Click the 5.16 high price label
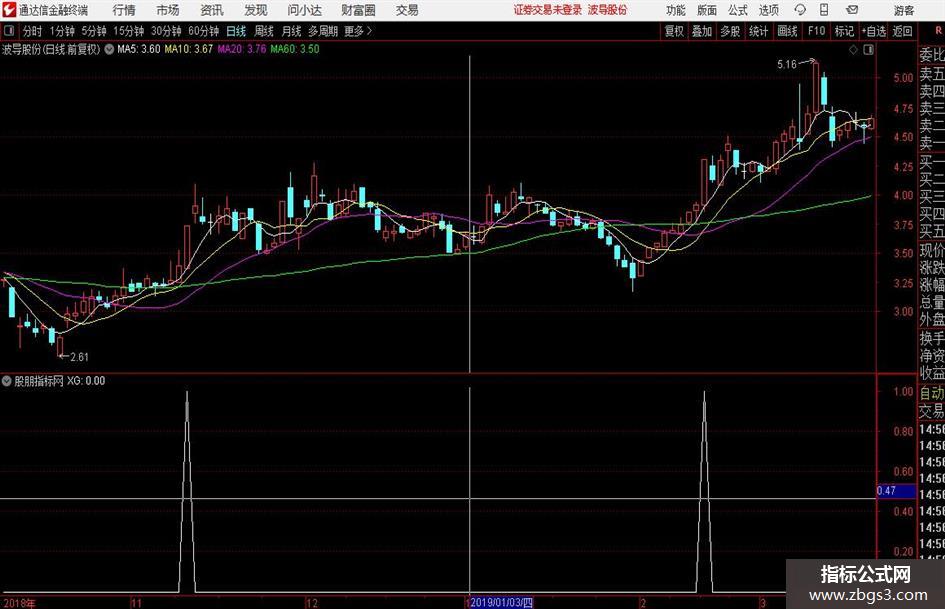Screen dimensions: 945x609 coord(786,65)
